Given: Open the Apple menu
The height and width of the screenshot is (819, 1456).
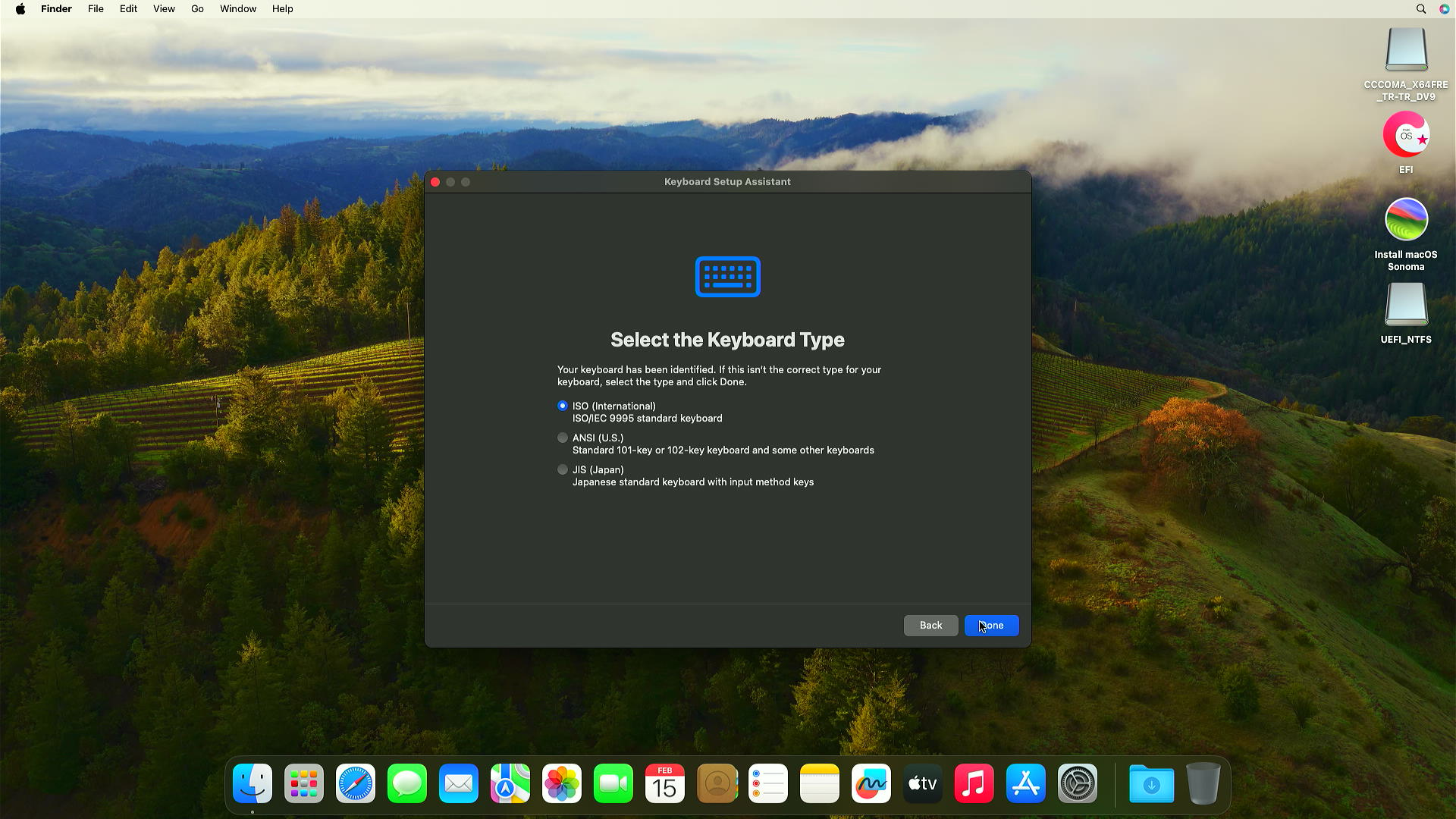Looking at the screenshot, I should click(20, 9).
